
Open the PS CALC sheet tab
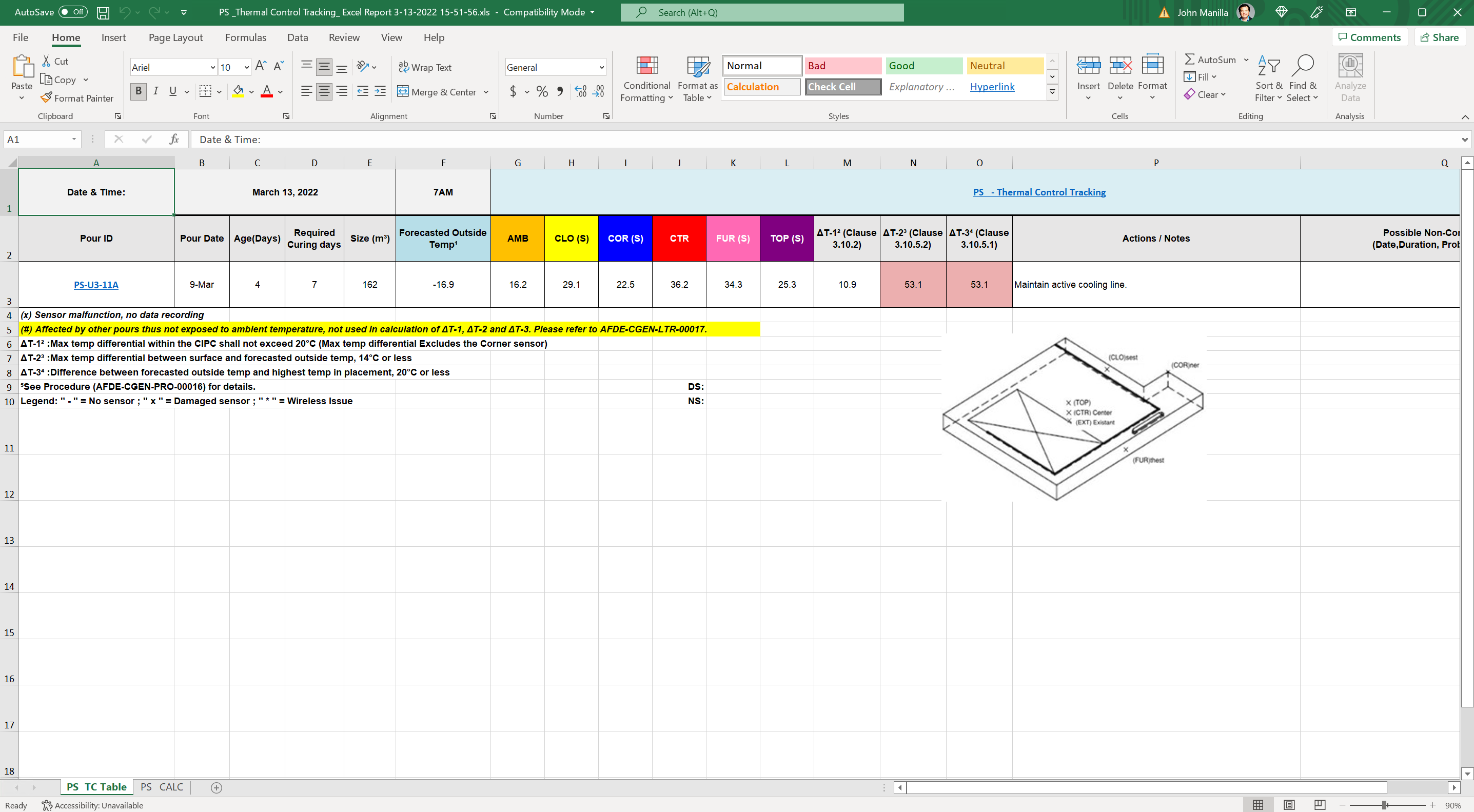tap(162, 787)
